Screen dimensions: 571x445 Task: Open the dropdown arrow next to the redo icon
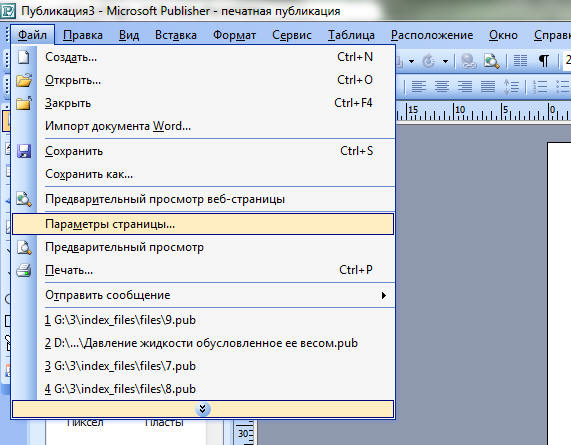point(445,61)
